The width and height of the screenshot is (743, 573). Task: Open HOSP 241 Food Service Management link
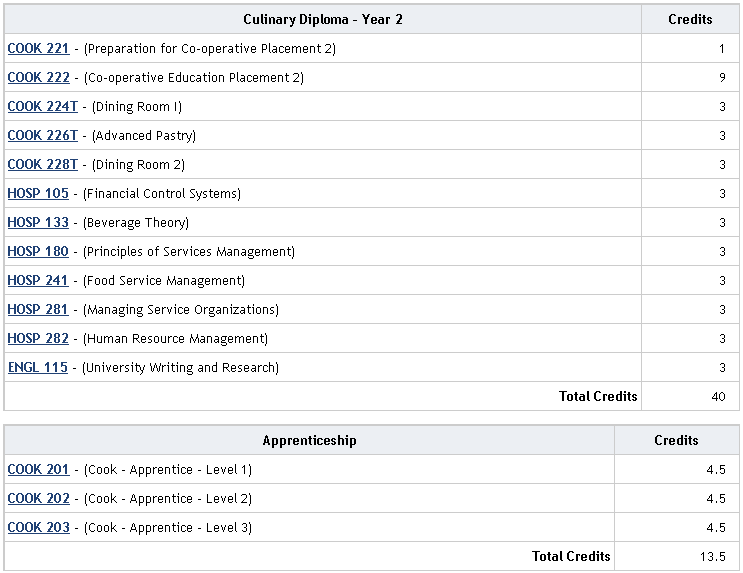pos(38,280)
